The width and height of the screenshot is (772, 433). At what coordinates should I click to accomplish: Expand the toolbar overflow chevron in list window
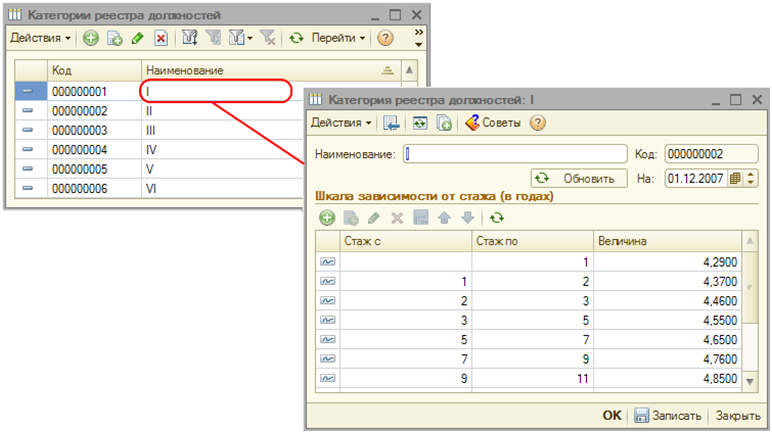pos(418,39)
